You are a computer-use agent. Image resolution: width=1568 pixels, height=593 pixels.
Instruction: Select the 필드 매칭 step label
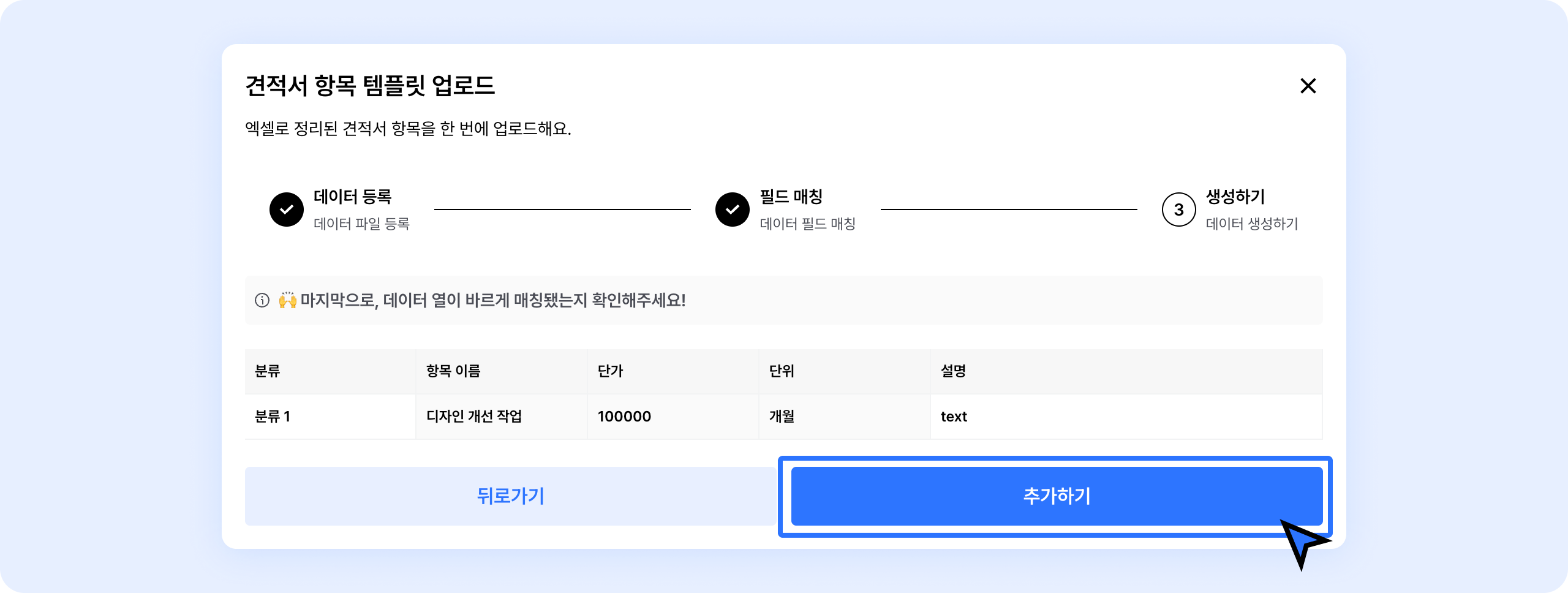[791, 197]
